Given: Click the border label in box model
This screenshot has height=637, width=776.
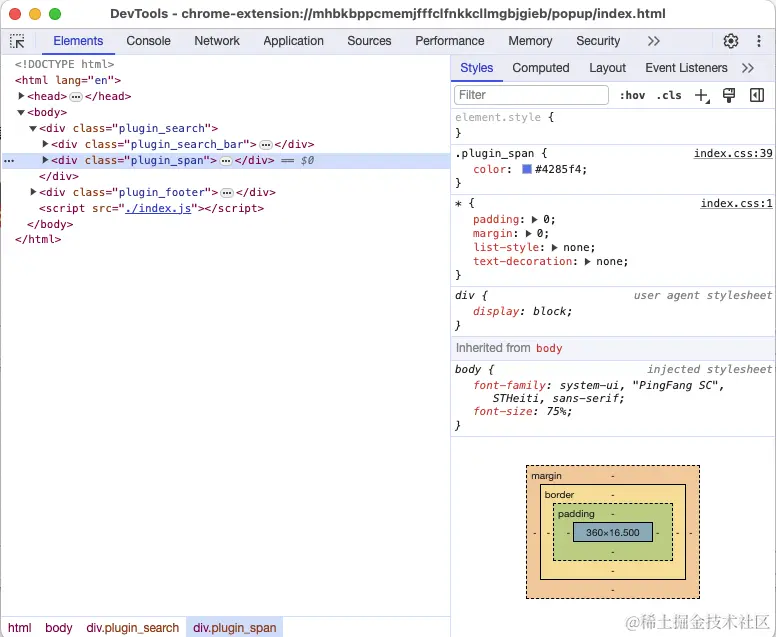Looking at the screenshot, I should pos(559,495).
